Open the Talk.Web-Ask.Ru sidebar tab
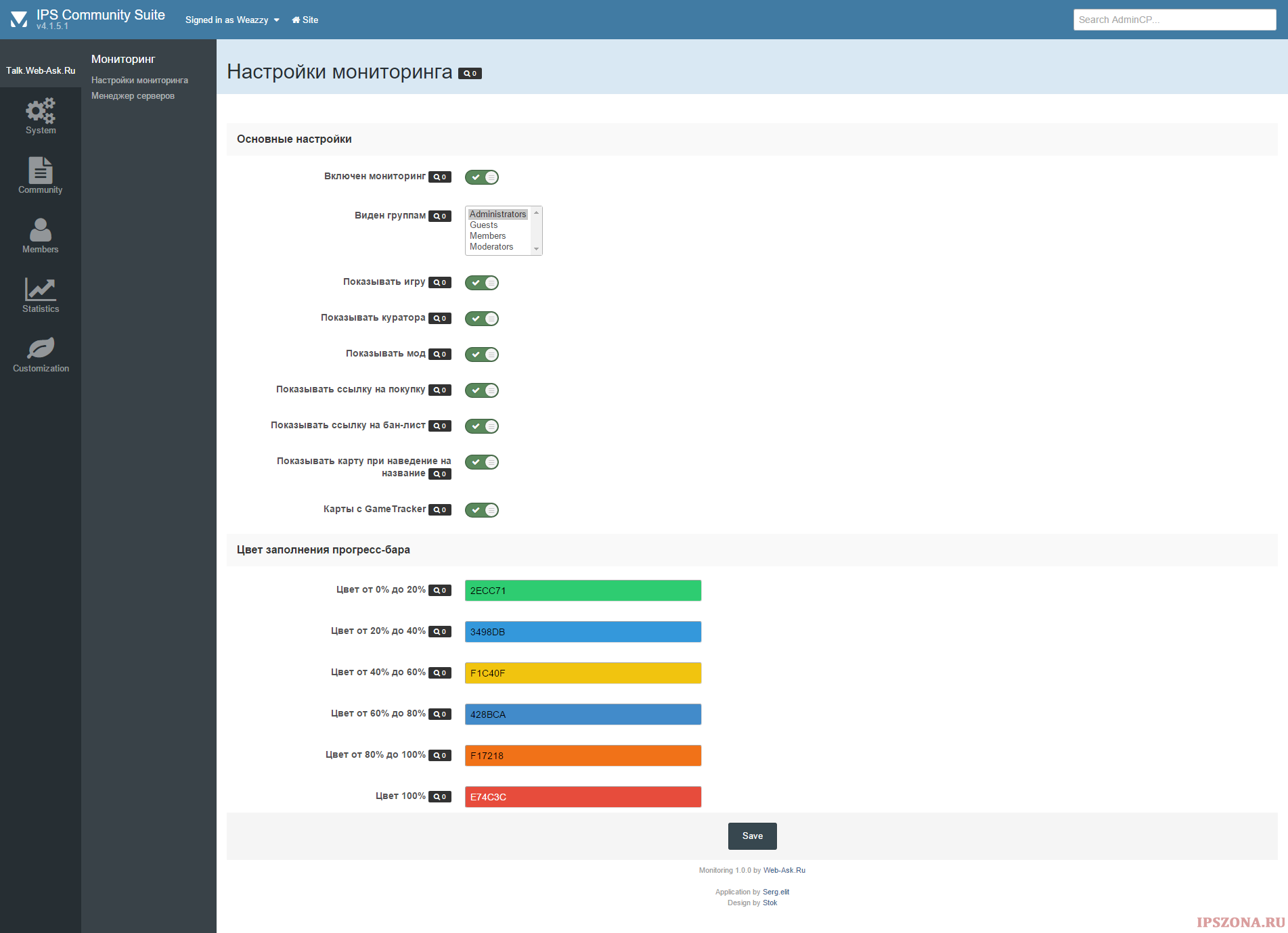This screenshot has width=1288, height=933. point(41,70)
